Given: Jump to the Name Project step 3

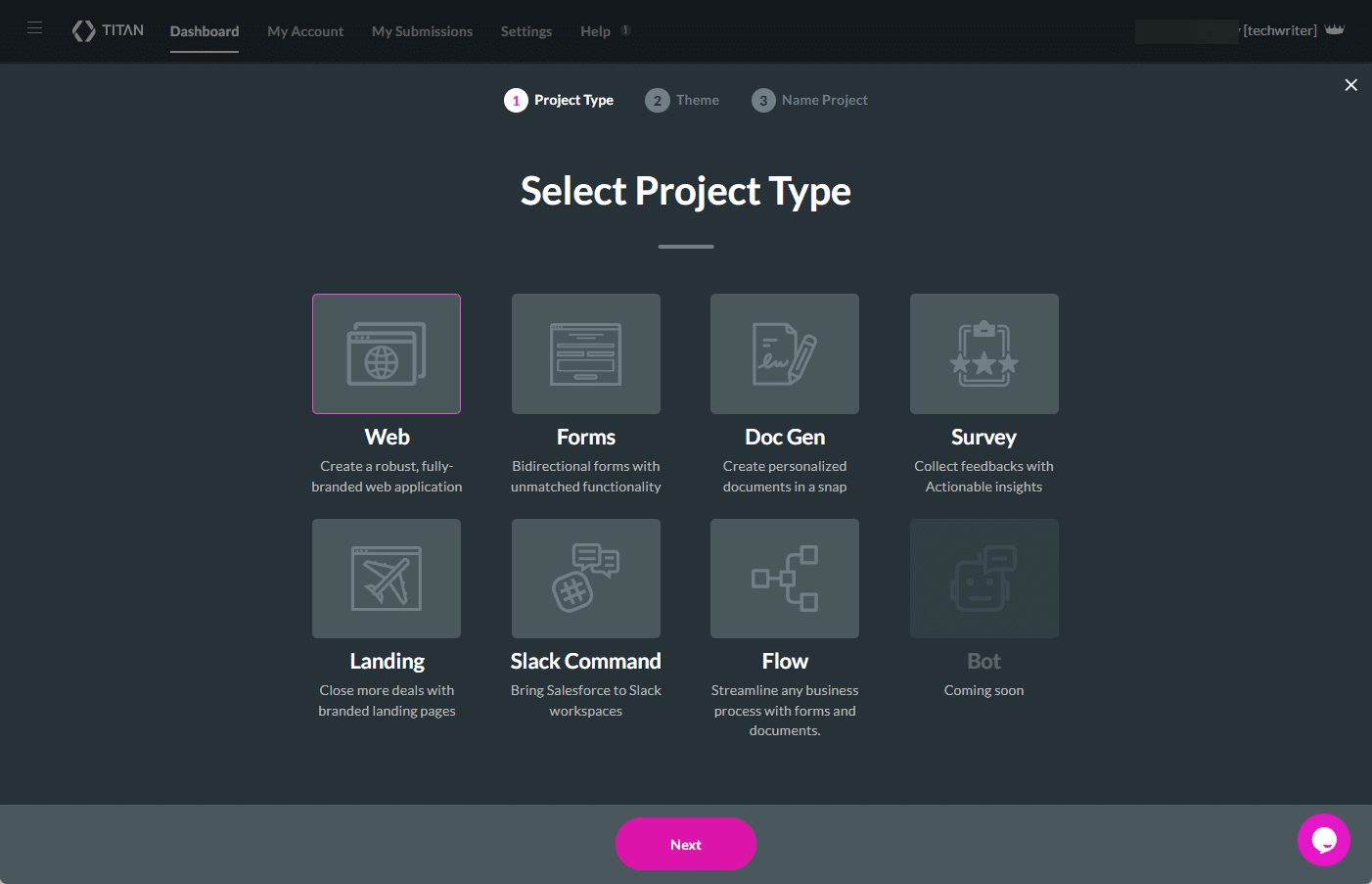Looking at the screenshot, I should (809, 100).
